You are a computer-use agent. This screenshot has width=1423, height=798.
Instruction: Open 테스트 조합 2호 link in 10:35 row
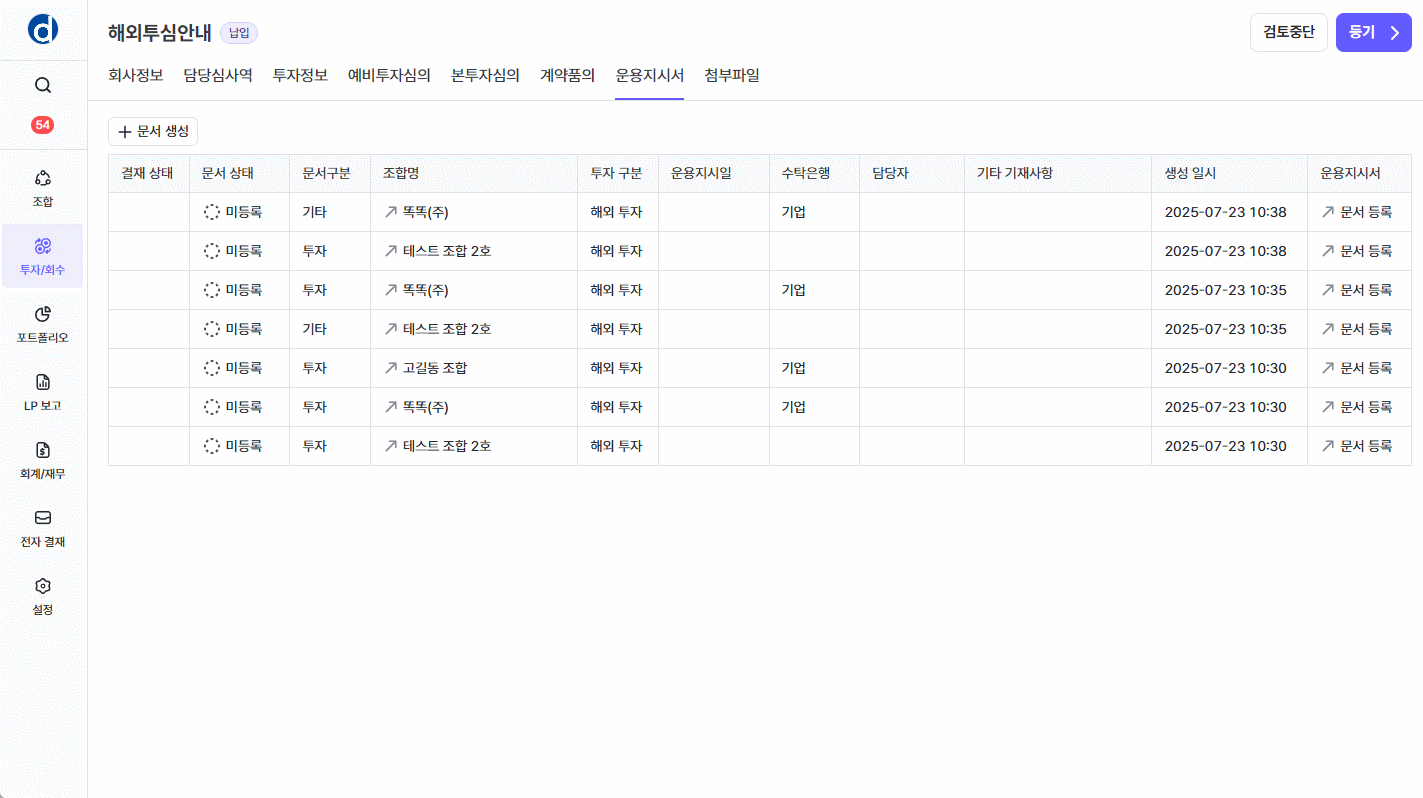pyautogui.click(x=437, y=329)
